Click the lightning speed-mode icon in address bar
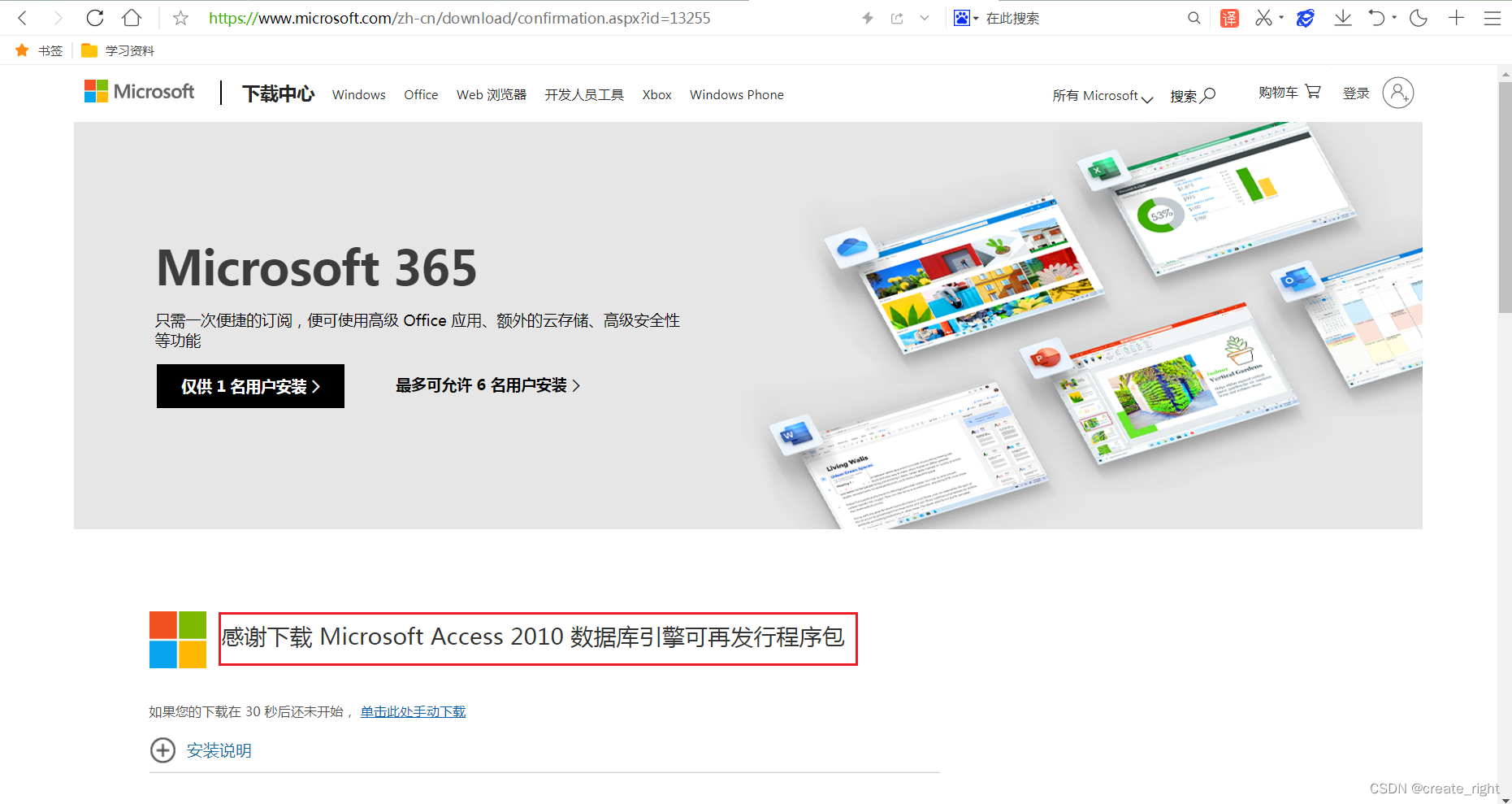Image resolution: width=1512 pixels, height=804 pixels. 868,18
